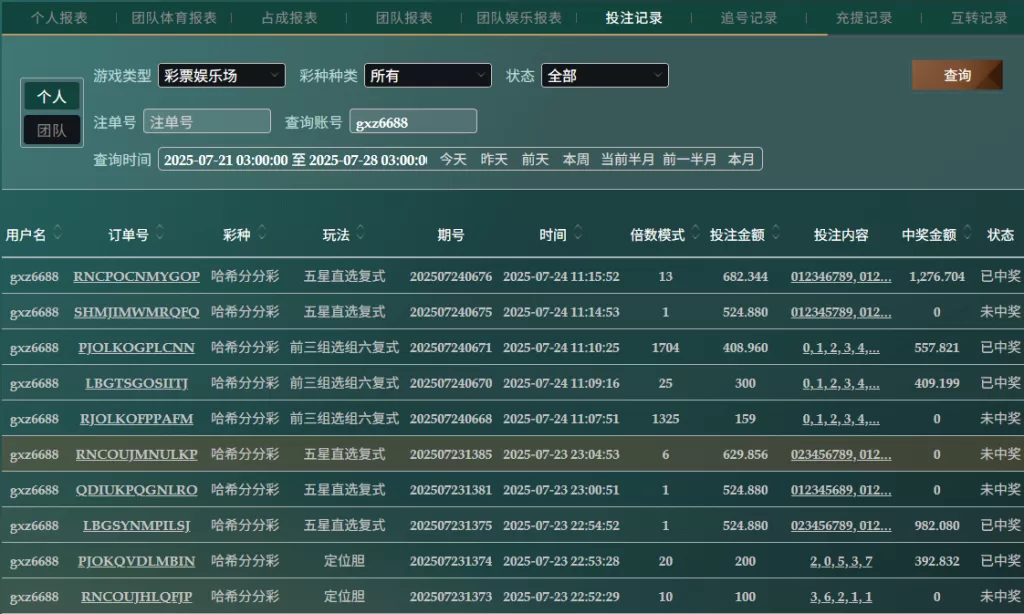Select winning amount 1,276.704
Image resolution: width=1024 pixels, height=614 pixels.
936,277
